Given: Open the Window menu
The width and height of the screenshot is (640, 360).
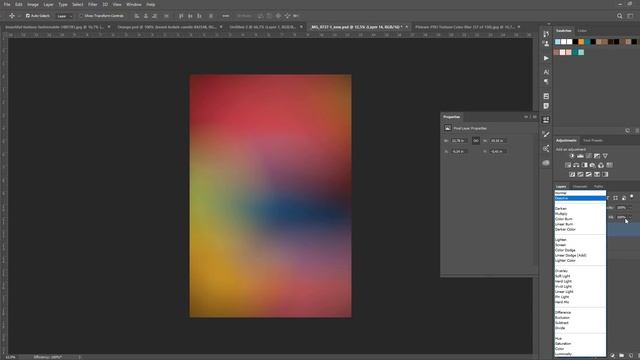Looking at the screenshot, I should [133, 4].
